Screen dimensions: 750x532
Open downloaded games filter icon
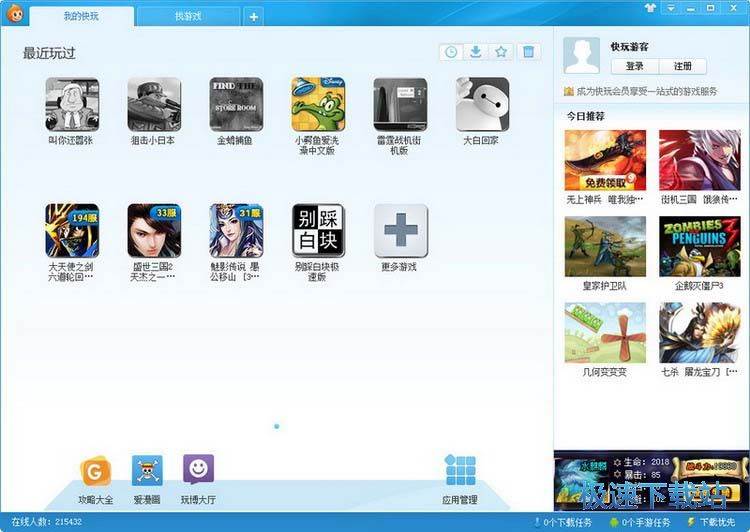point(476,52)
